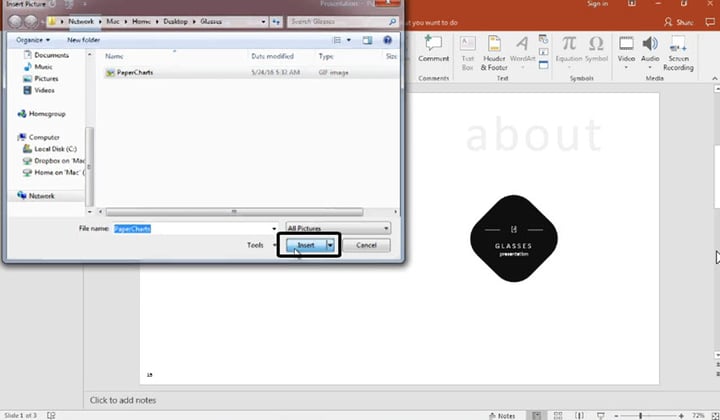Open the Video dropdown arrow

coord(626,68)
